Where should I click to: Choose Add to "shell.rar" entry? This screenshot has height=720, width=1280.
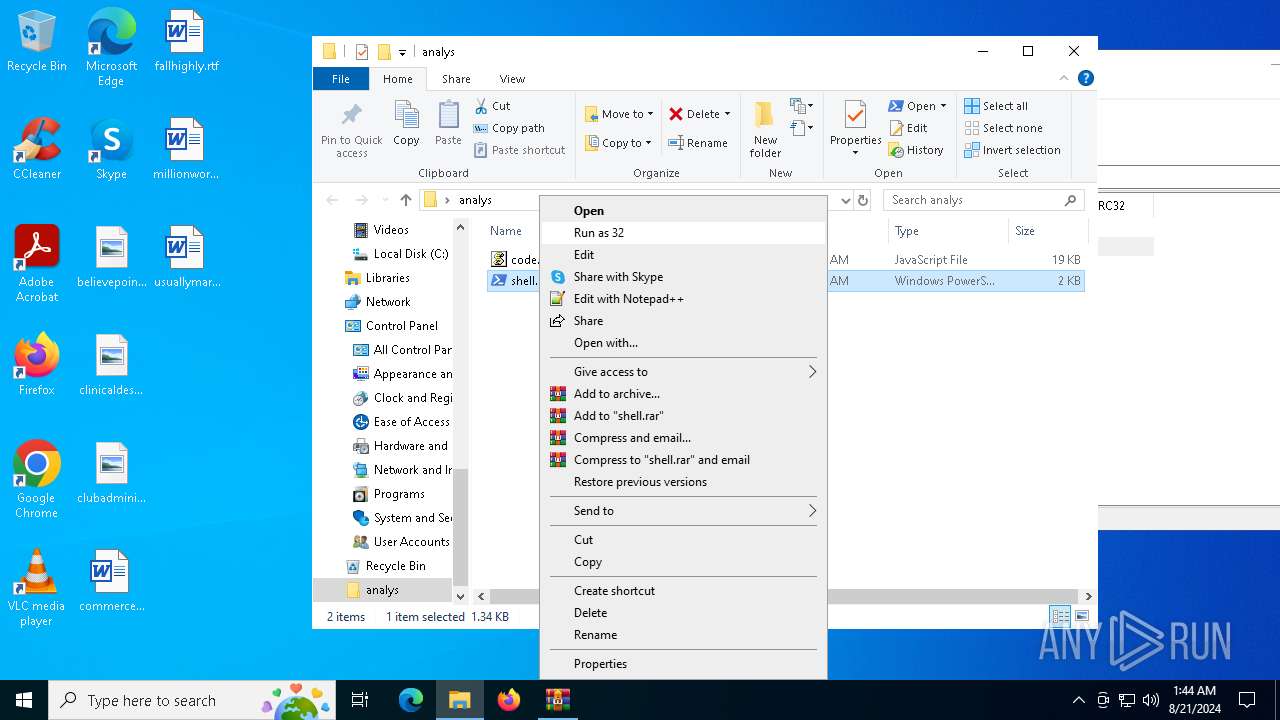pos(683,415)
